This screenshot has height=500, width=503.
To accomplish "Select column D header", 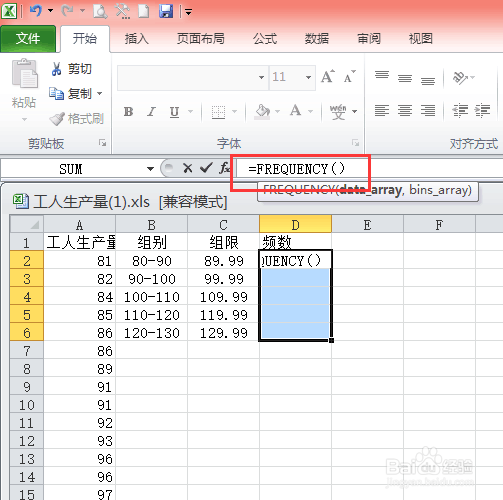I will tap(295, 225).
